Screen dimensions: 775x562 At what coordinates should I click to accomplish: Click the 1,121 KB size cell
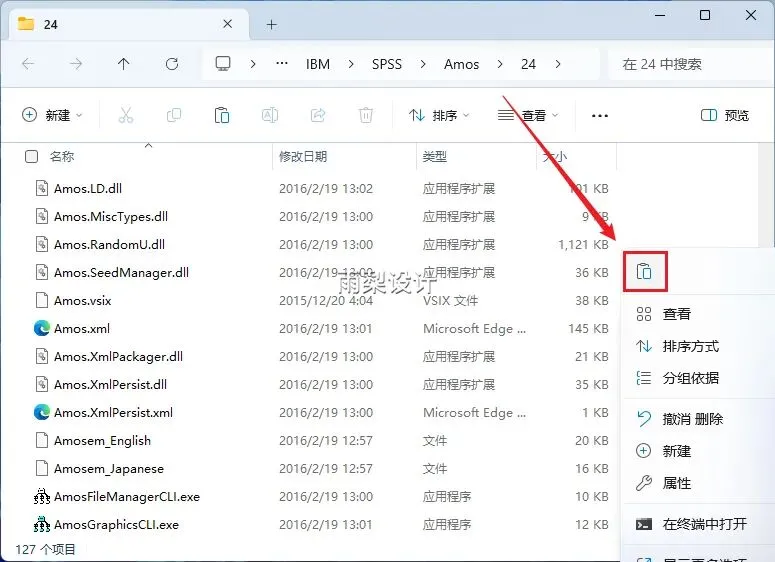583,245
